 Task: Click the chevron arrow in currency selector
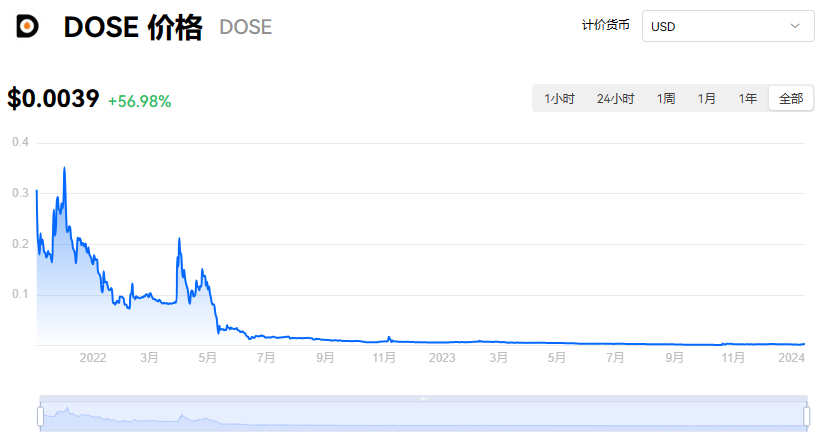(796, 26)
